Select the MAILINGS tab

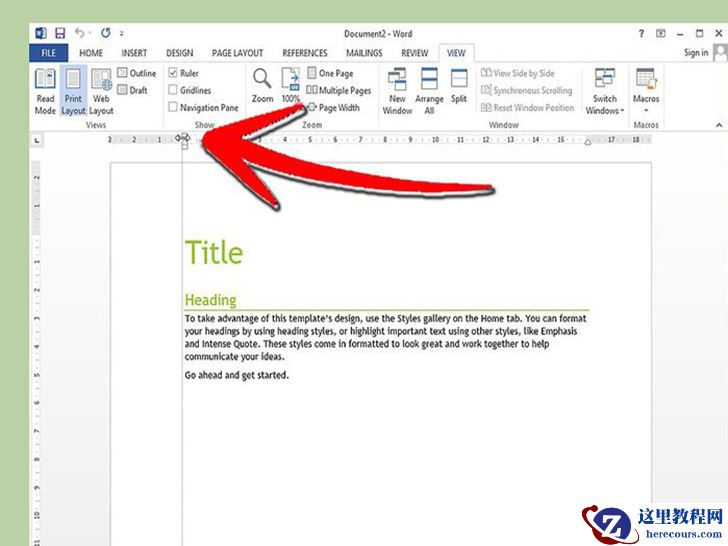tap(364, 53)
